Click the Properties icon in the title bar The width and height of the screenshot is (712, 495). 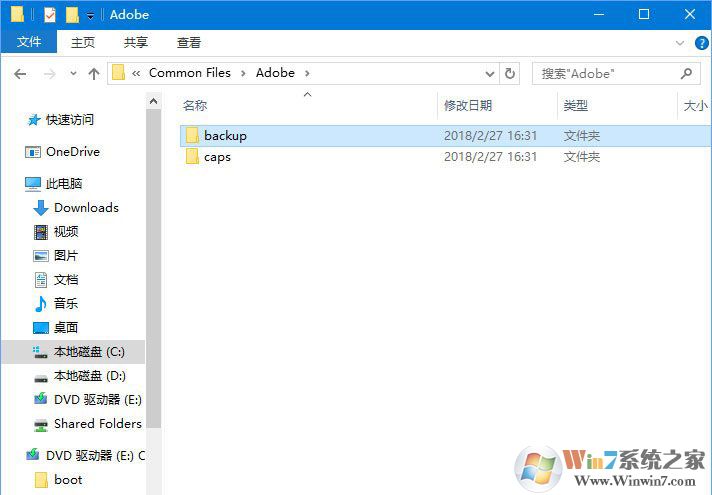[49, 15]
